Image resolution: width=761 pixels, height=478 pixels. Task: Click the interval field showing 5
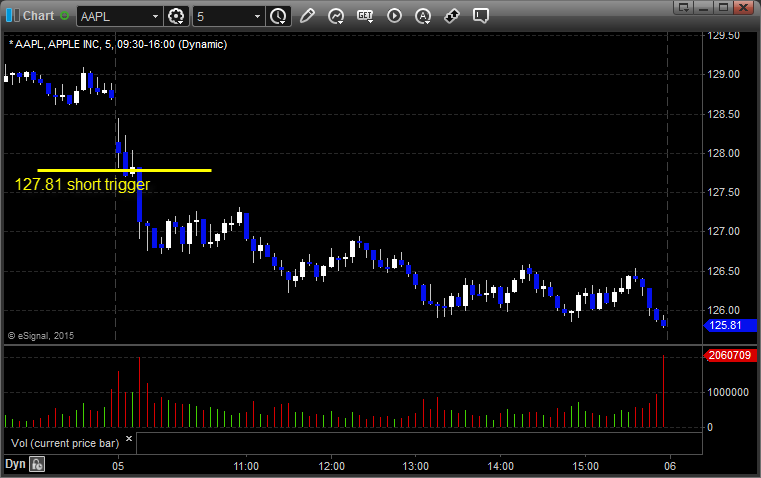tap(222, 16)
